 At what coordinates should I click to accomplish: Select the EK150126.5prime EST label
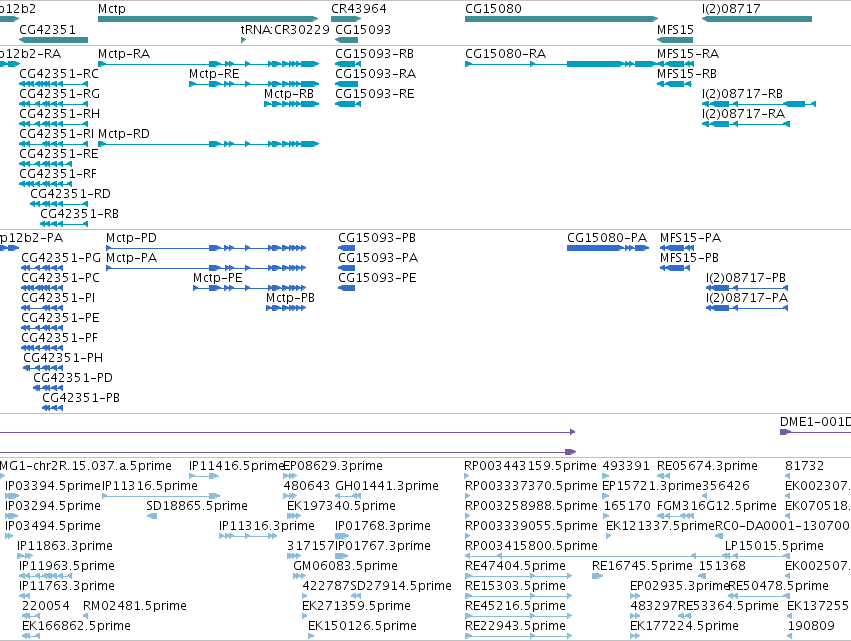click(x=363, y=626)
